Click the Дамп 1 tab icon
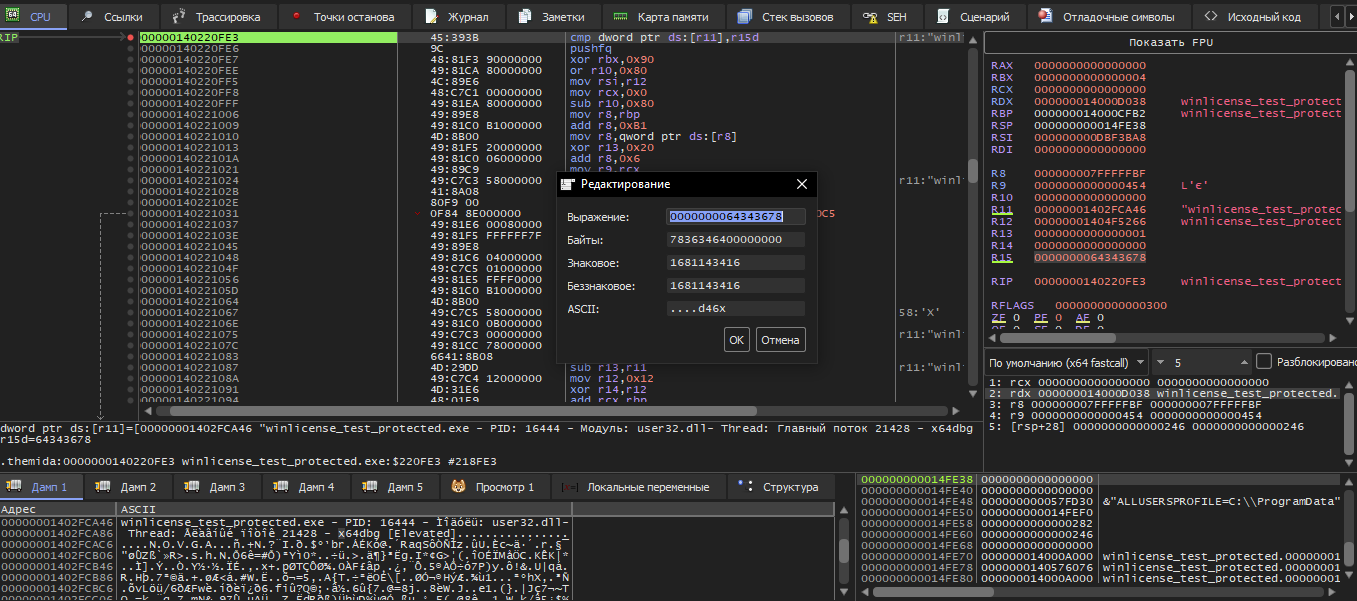 pyautogui.click(x=13, y=487)
